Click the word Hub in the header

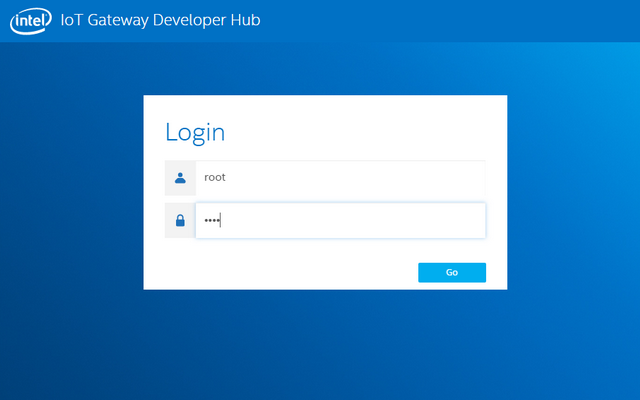pyautogui.click(x=245, y=20)
